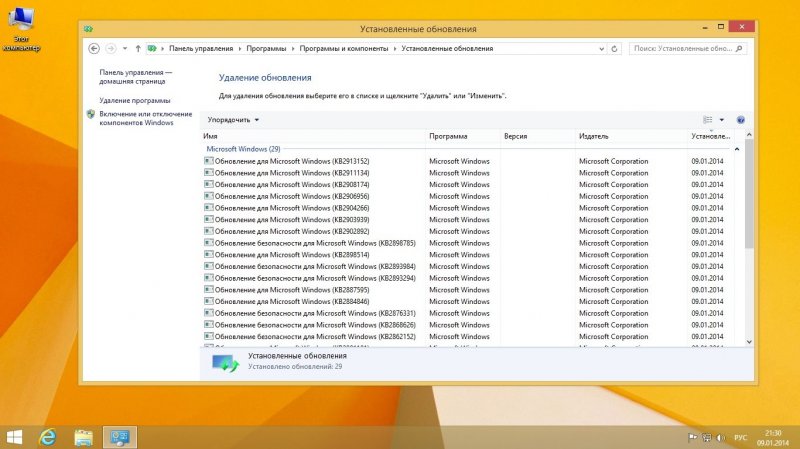This screenshot has height=449, width=800.
Task: Click the shield icon beside Windows components
Action: click(x=91, y=114)
